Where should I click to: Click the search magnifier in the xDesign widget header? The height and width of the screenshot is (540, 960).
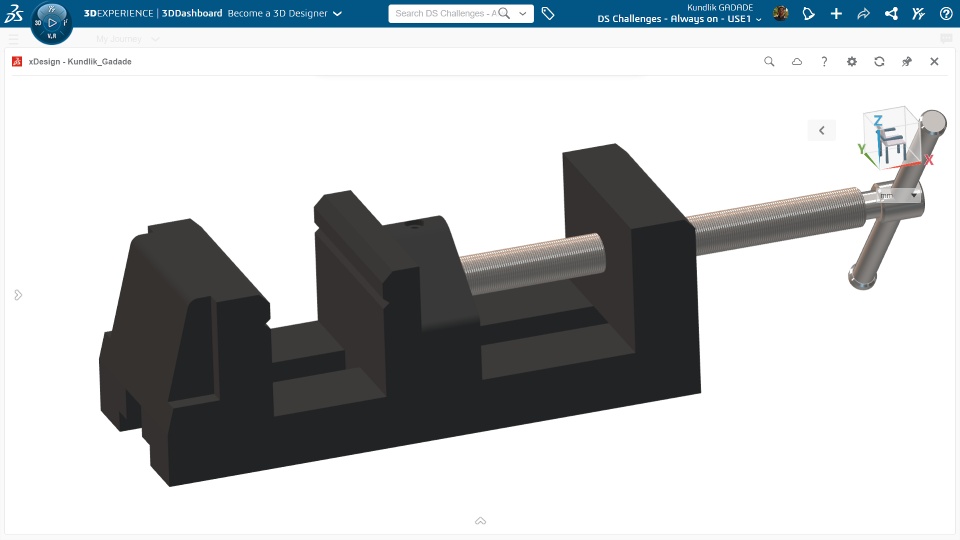coord(769,61)
